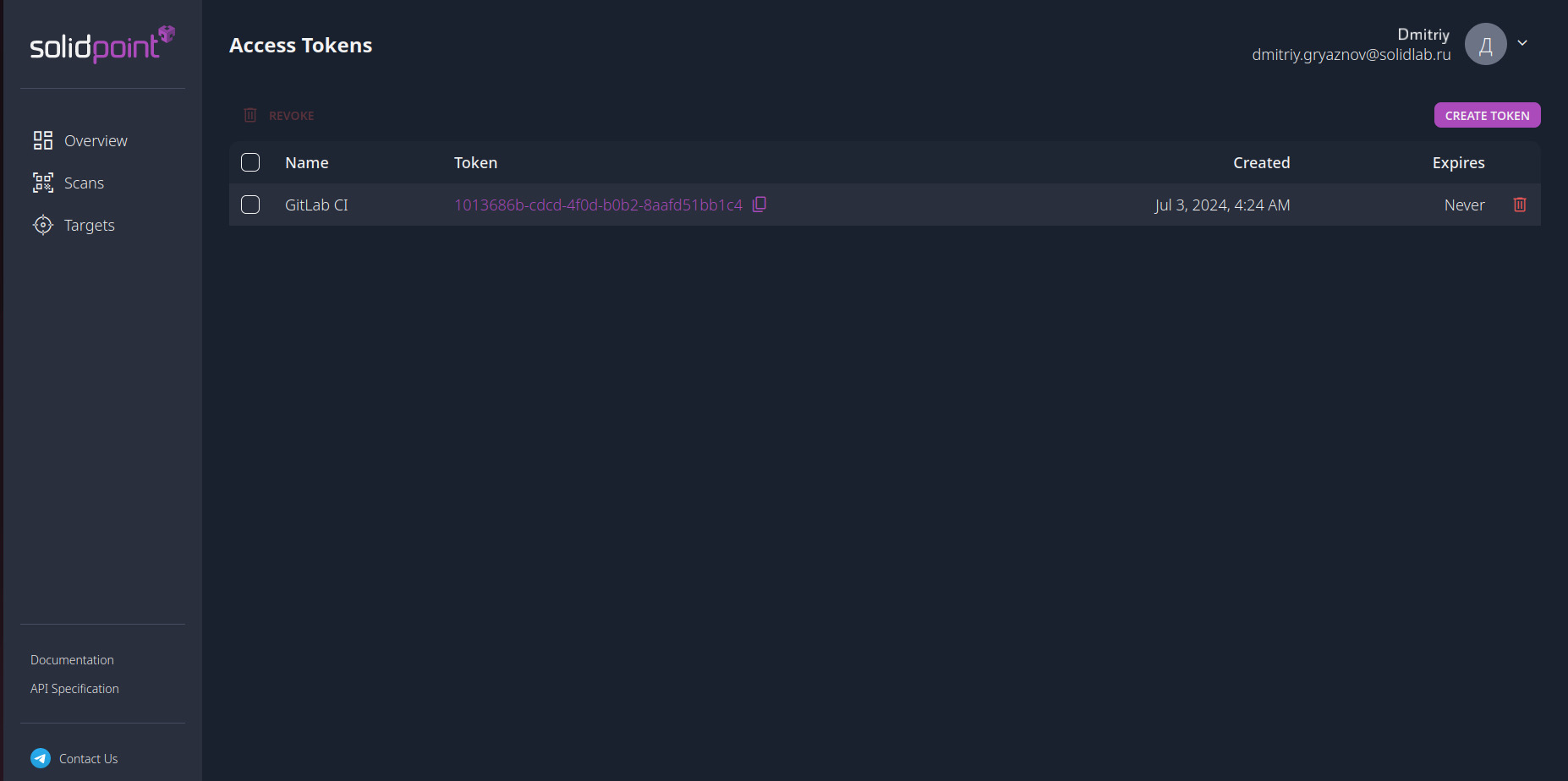Click the Created column header
The width and height of the screenshot is (1568, 781).
tap(1261, 162)
